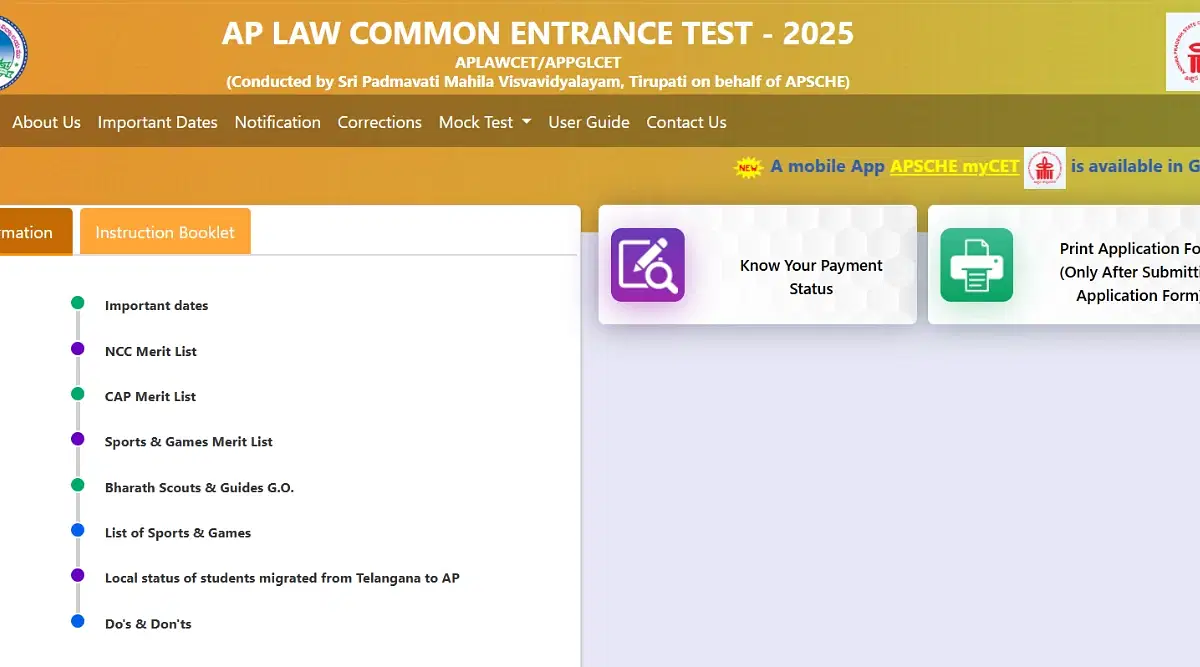Viewport: 1200px width, 667px height.
Task: Switch to the Instruction Booklet tab
Action: (x=165, y=232)
